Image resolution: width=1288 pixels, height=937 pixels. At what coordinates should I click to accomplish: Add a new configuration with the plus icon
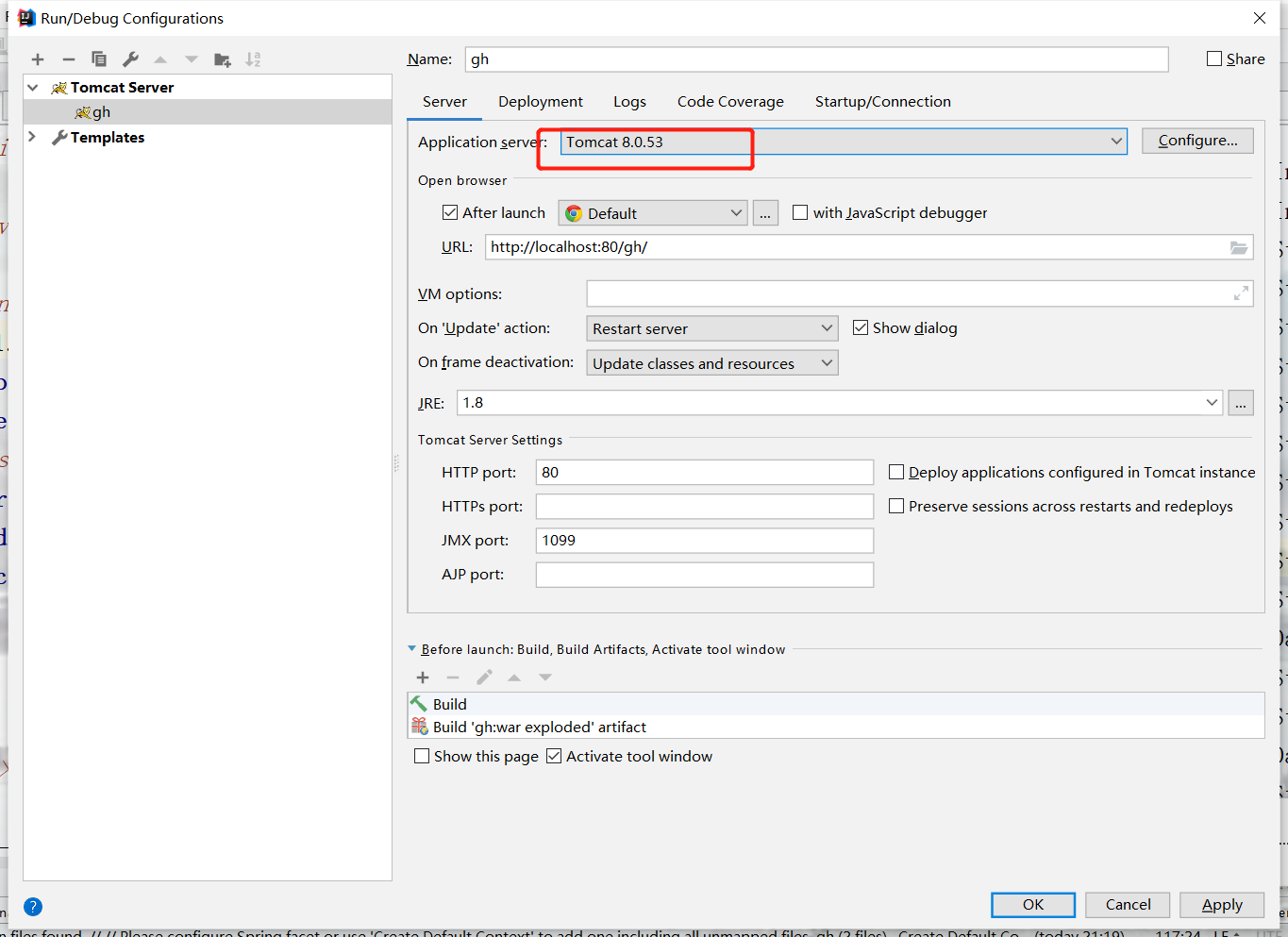pos(38,59)
